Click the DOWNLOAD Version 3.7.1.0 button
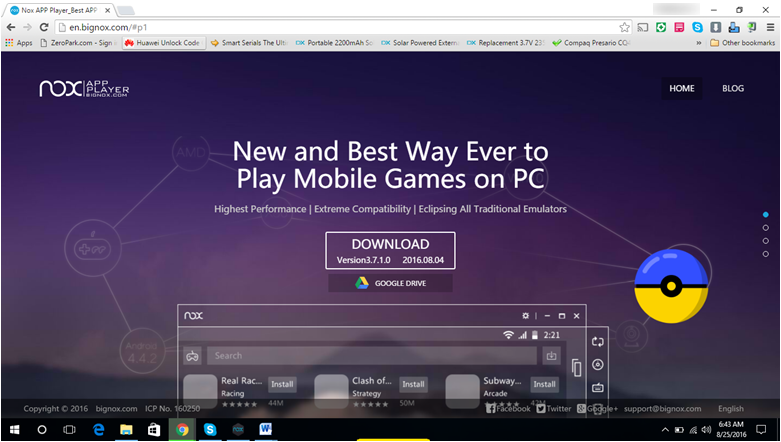Image resolution: width=781 pixels, height=442 pixels. pyautogui.click(x=390, y=251)
